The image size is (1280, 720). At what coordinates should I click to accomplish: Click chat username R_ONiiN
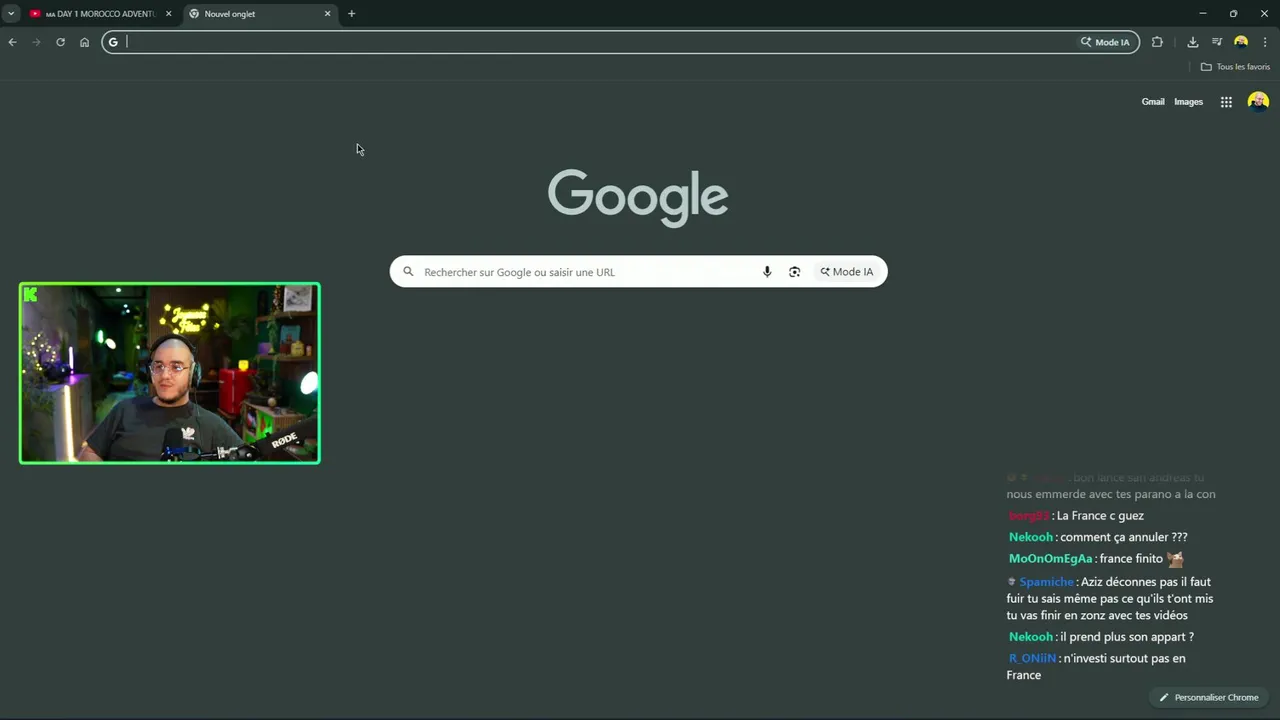point(1032,658)
